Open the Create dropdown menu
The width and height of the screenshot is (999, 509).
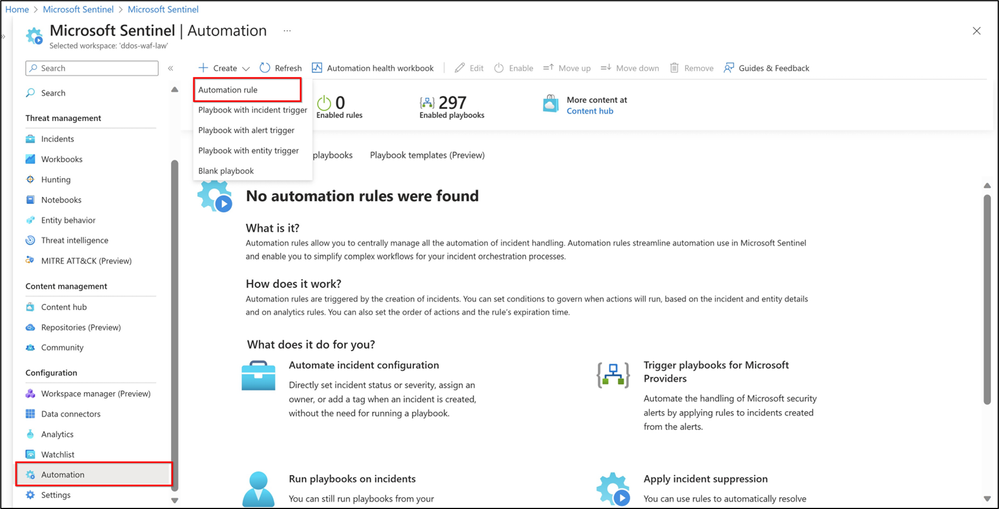(224, 68)
